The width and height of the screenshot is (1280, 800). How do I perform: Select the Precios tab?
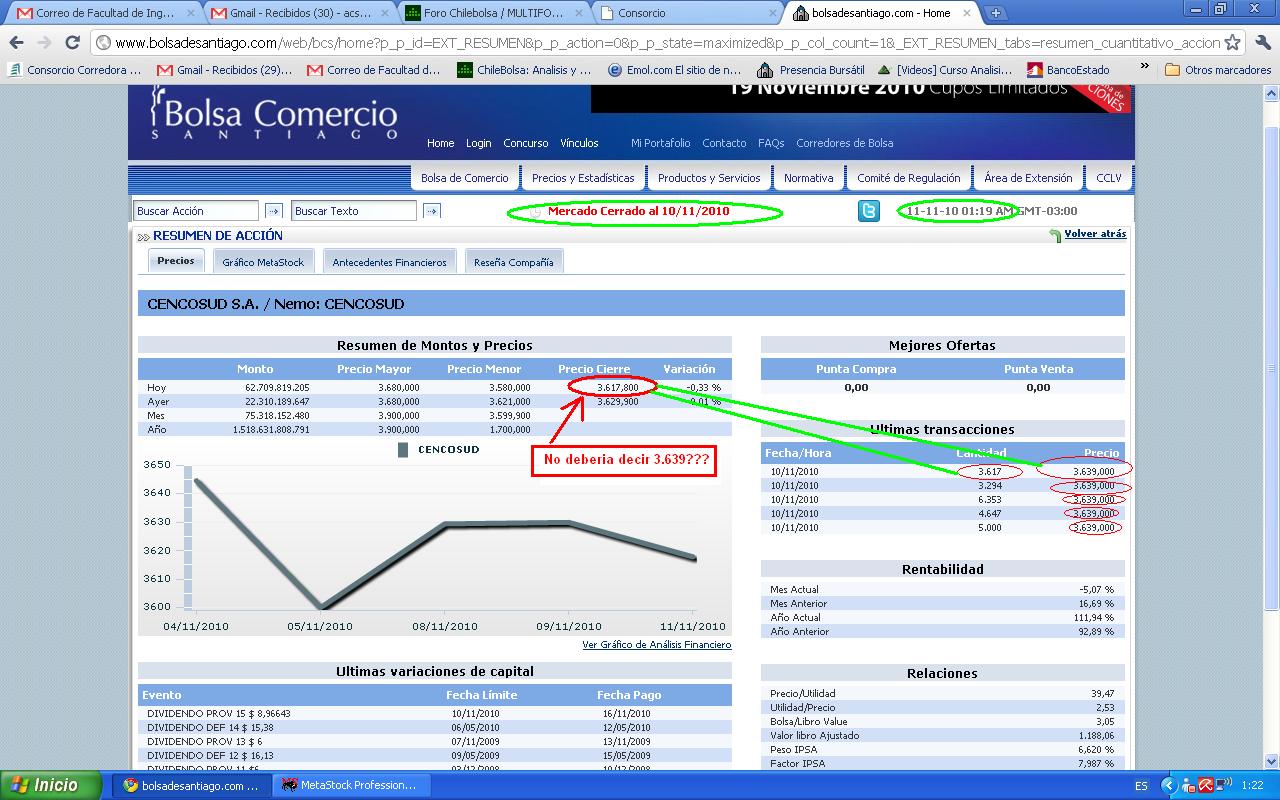176,261
